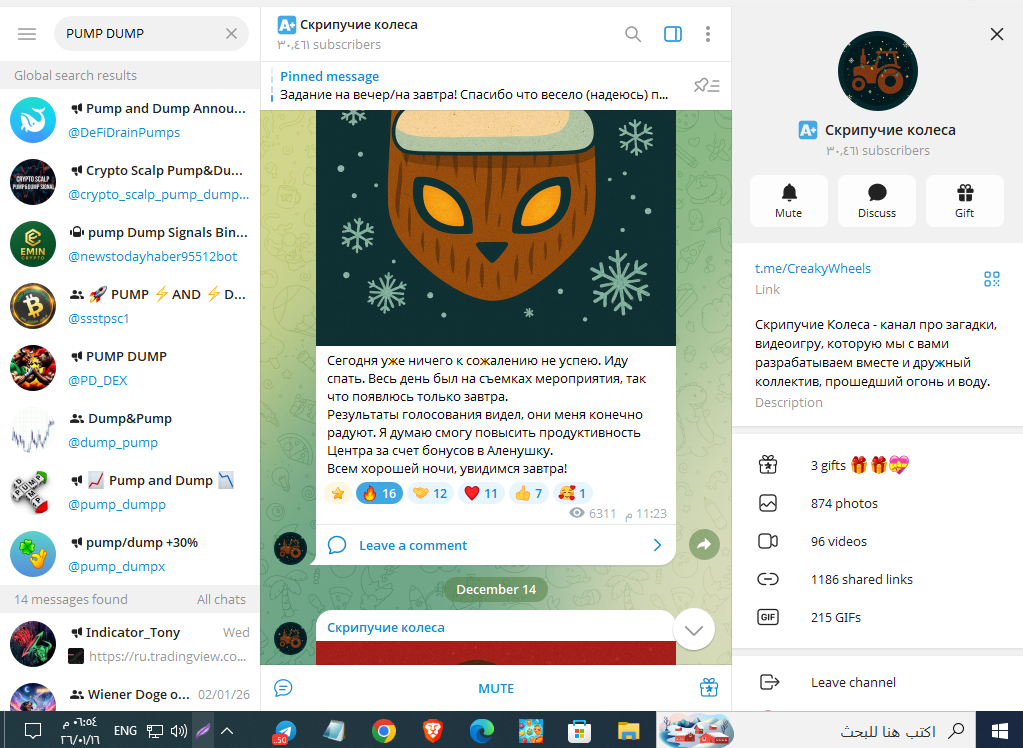Open File Explorer from taskbar
The width and height of the screenshot is (1023, 748).
click(x=628, y=730)
